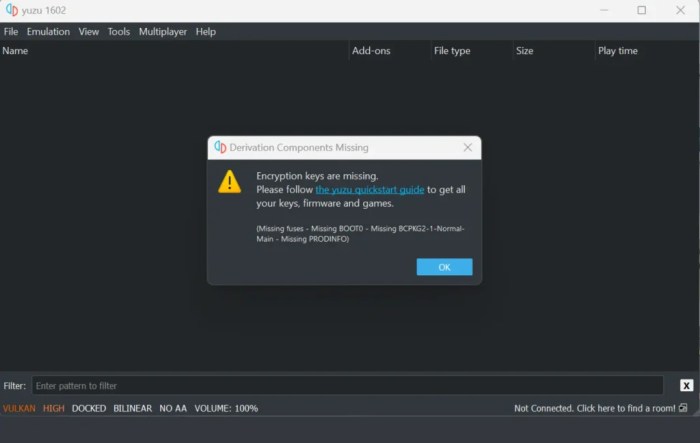The height and width of the screenshot is (443, 700).
Task: Toggle the DOCKED mode status button
Action: 89,408
